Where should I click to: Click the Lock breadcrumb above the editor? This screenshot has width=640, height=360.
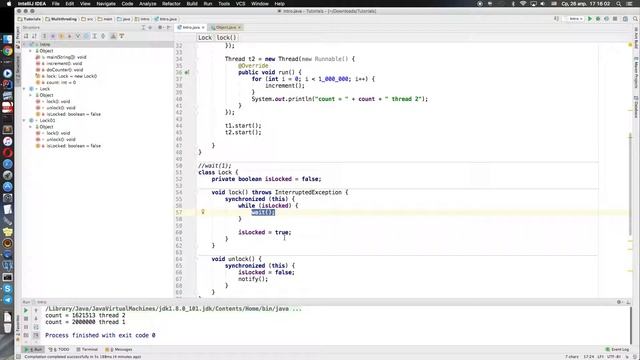click(205, 38)
